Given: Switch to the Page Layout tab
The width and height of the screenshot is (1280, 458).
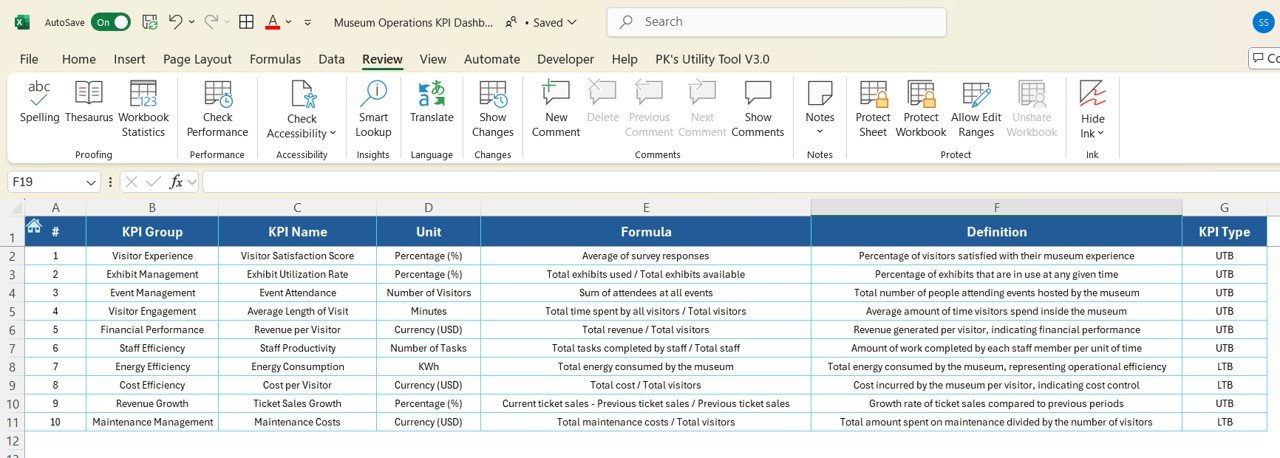Looking at the screenshot, I should tap(197, 59).
